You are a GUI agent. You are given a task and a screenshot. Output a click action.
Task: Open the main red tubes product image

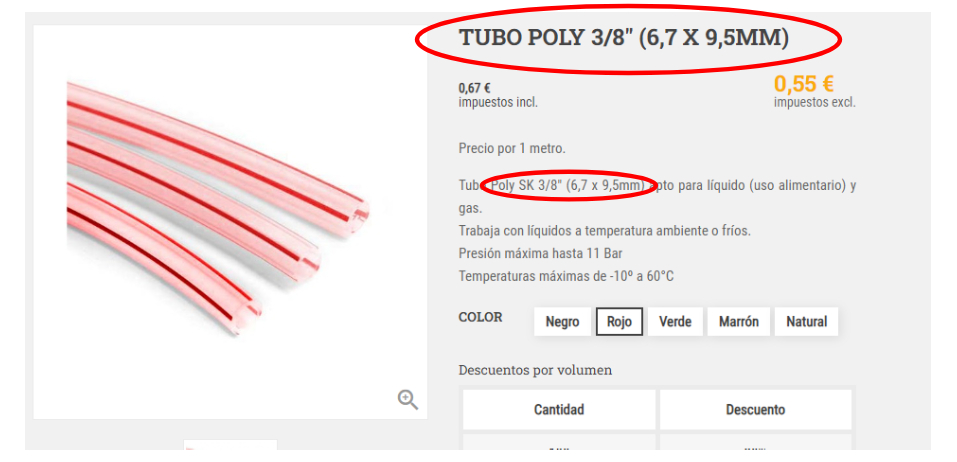[x=230, y=222]
